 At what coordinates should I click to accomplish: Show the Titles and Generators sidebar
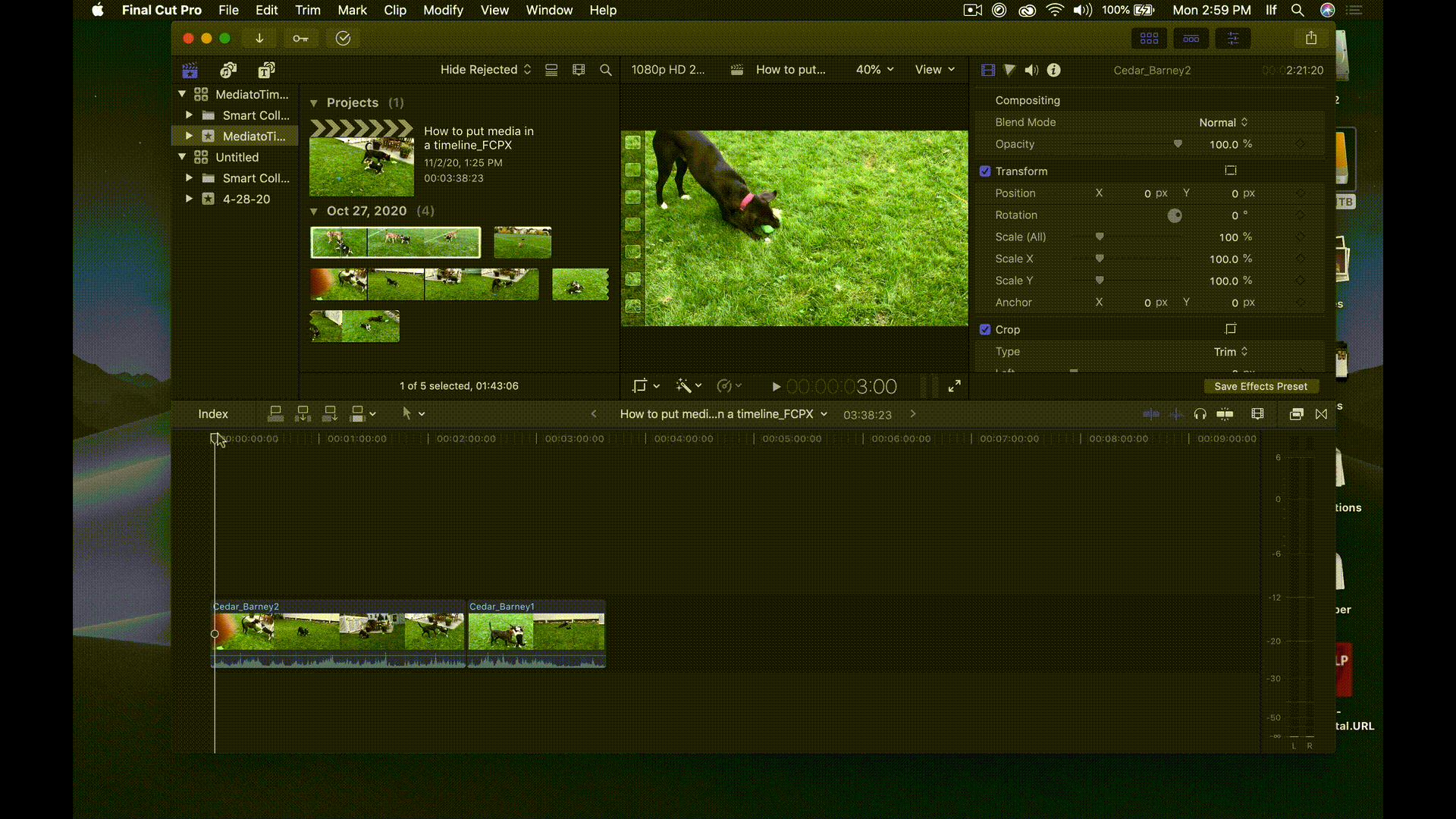tap(266, 70)
